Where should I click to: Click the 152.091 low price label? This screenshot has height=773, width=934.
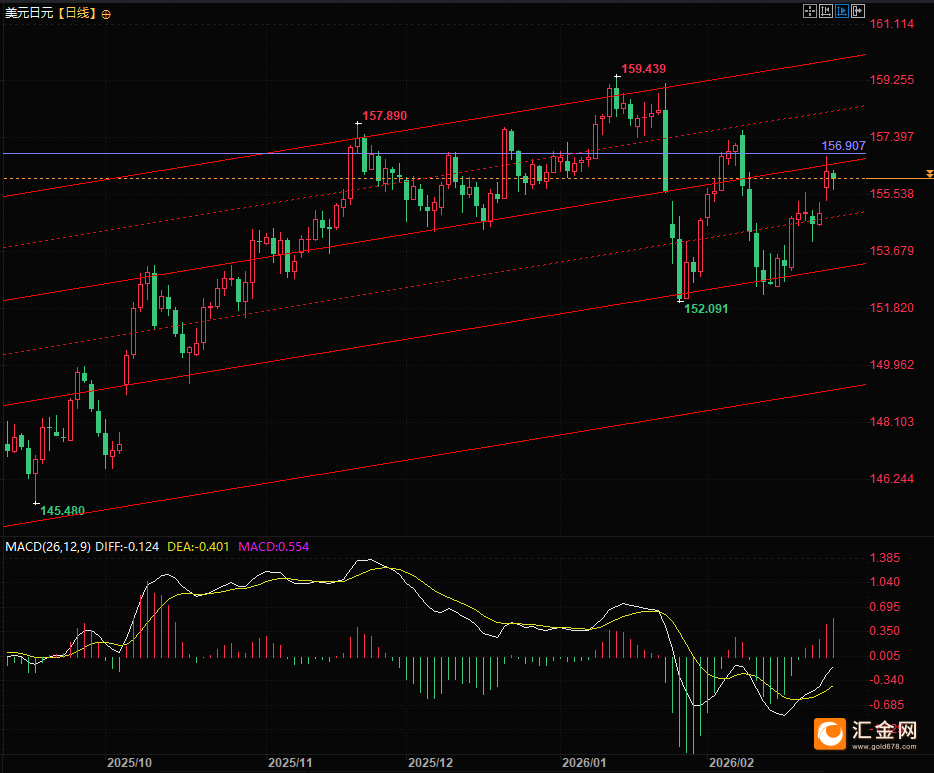tap(706, 309)
